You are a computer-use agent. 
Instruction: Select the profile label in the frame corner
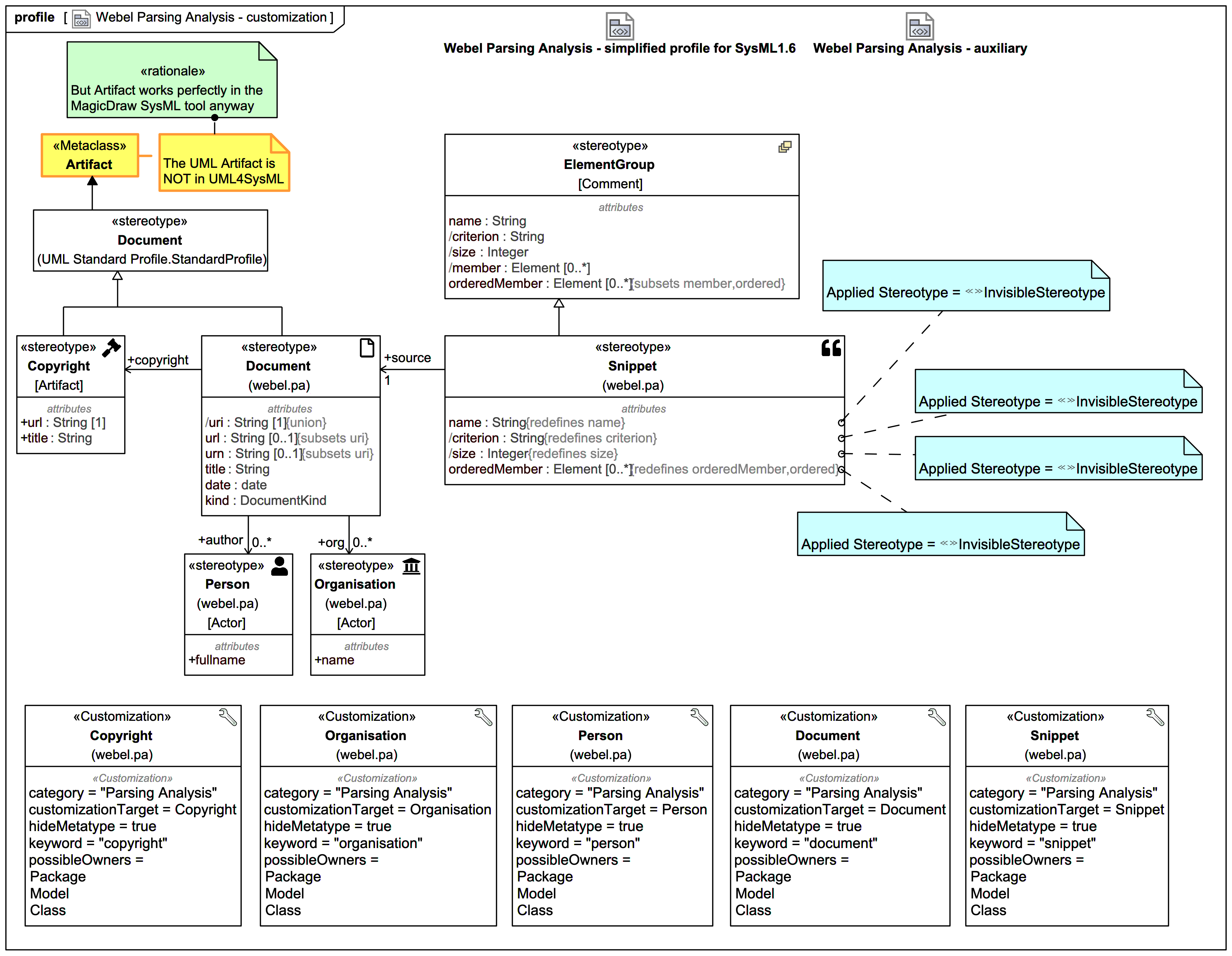point(35,17)
